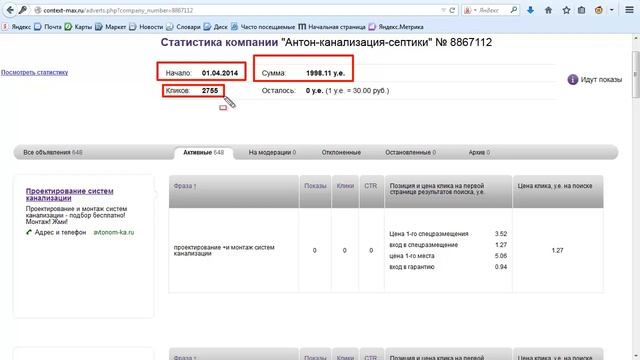Open the address bar history dropdown arrow
Viewport: 640px width, 360px height.
pyautogui.click(x=443, y=10)
